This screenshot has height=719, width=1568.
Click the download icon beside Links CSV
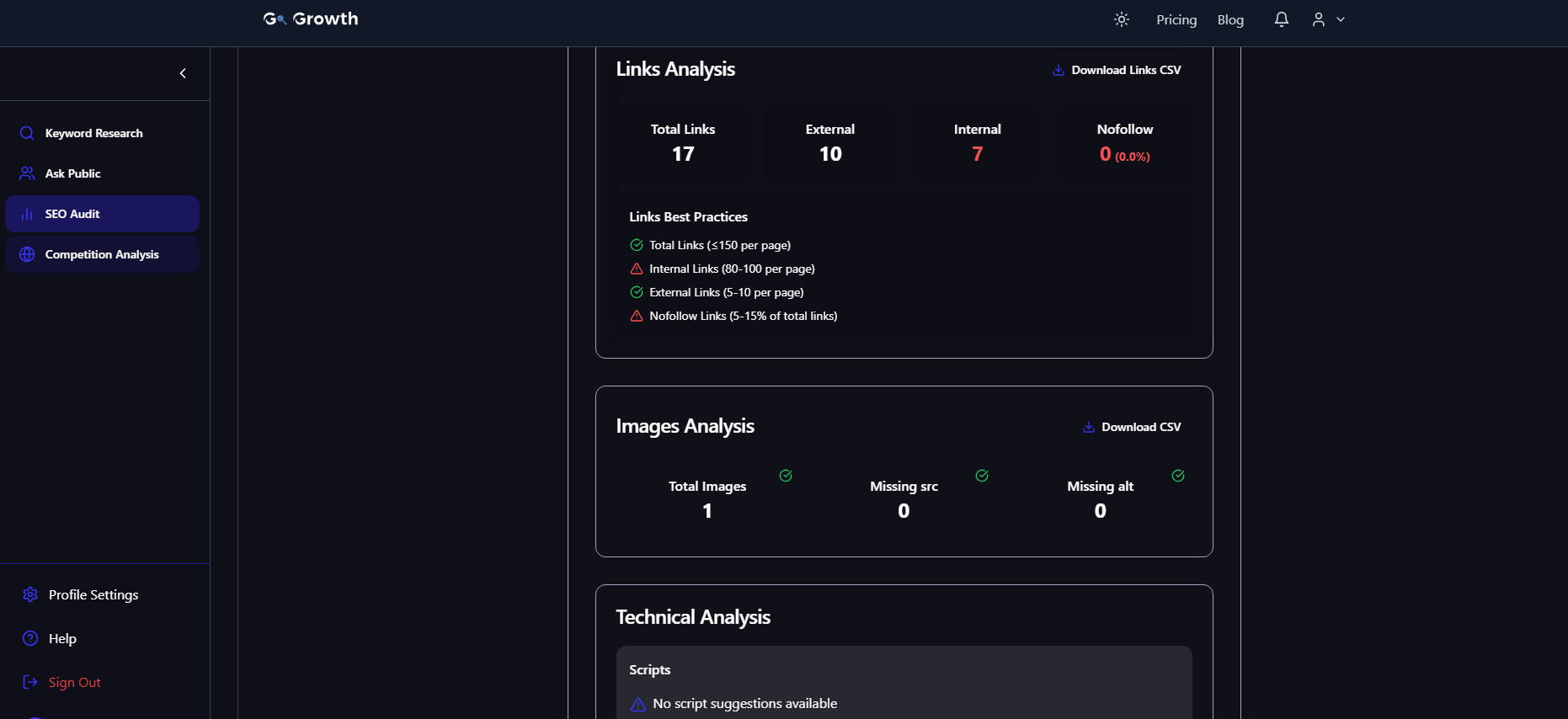1059,70
